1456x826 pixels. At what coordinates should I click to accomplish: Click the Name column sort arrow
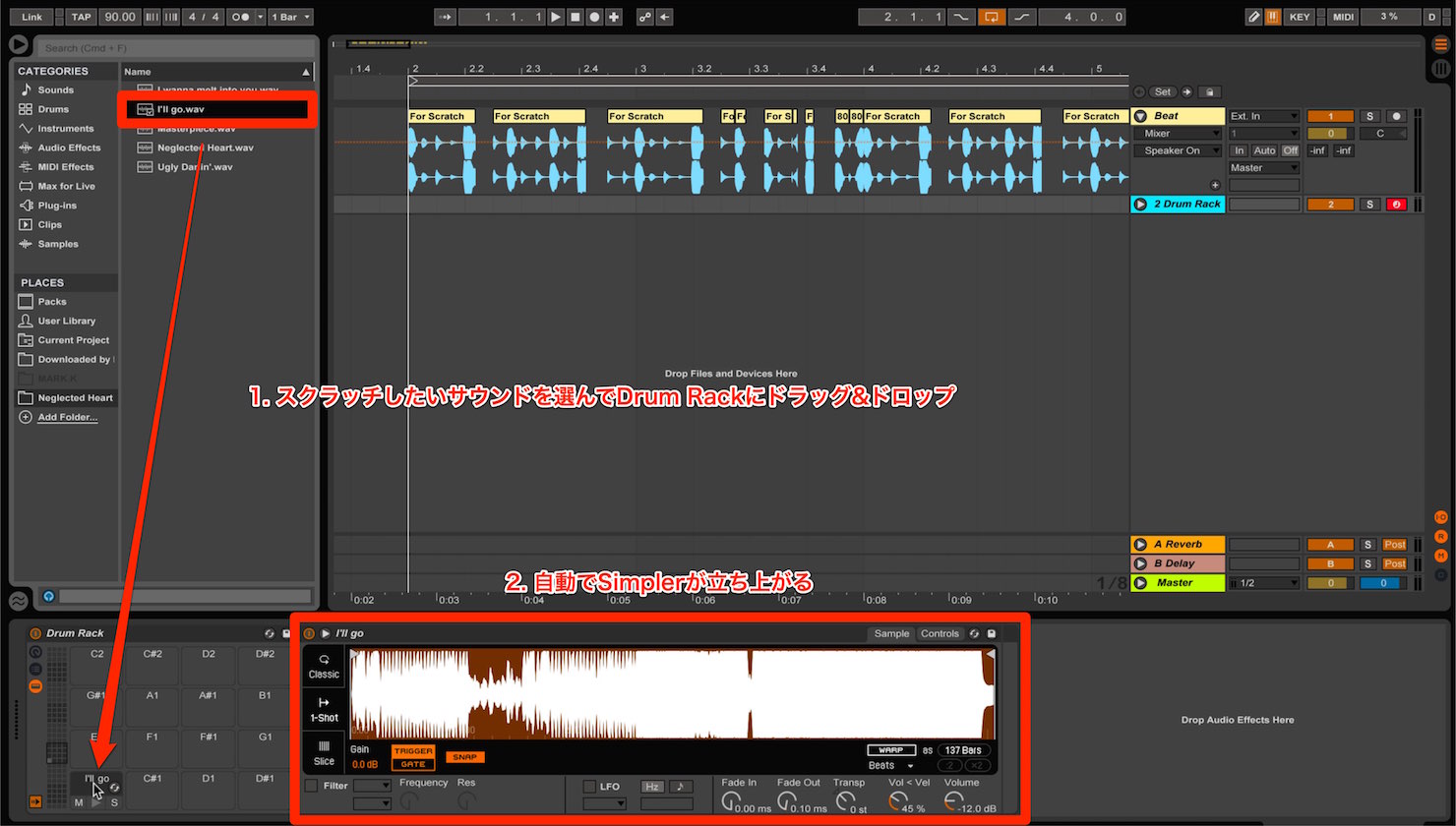pyautogui.click(x=306, y=72)
